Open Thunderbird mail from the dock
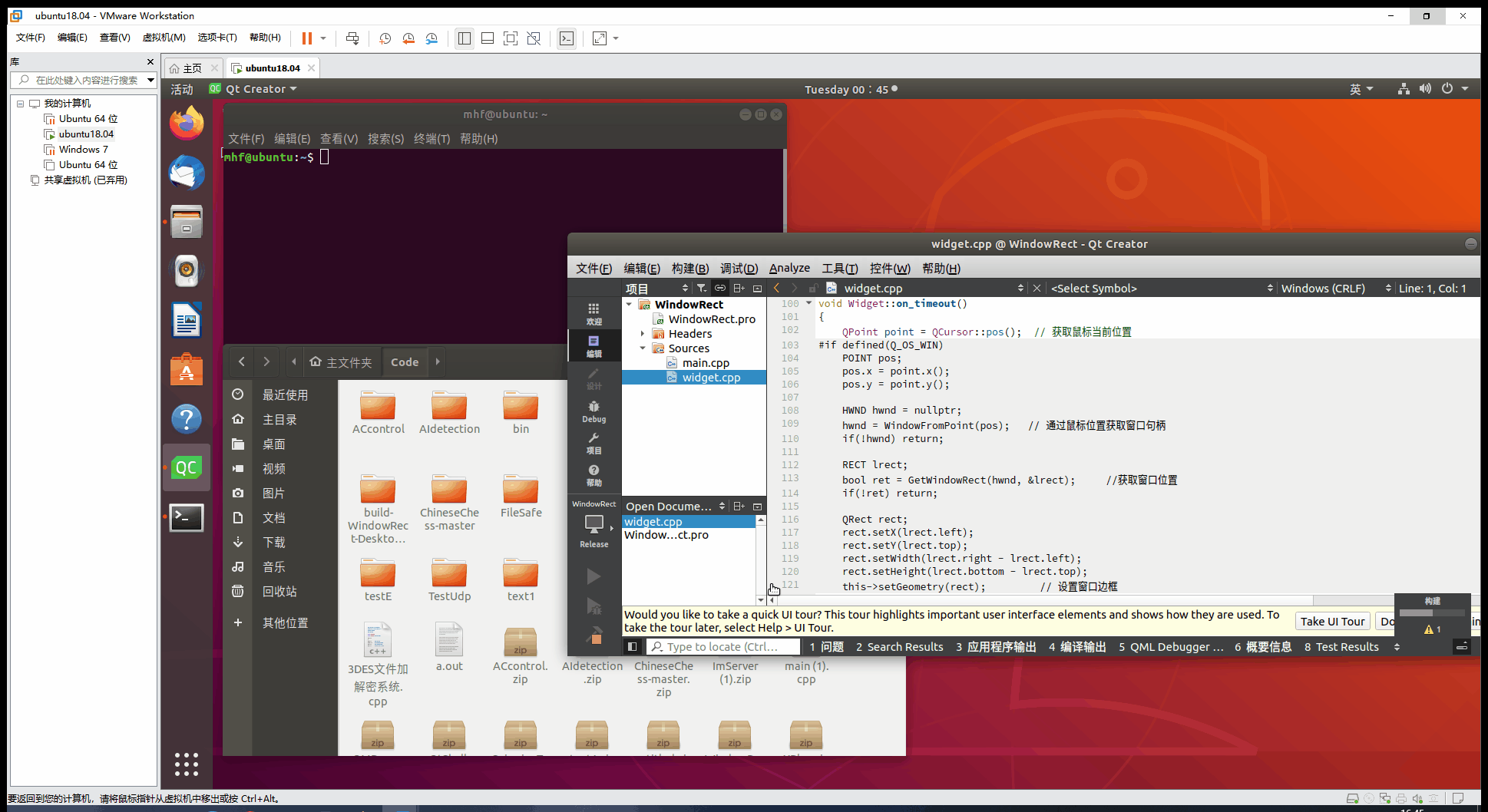The image size is (1488, 812). pos(187,172)
